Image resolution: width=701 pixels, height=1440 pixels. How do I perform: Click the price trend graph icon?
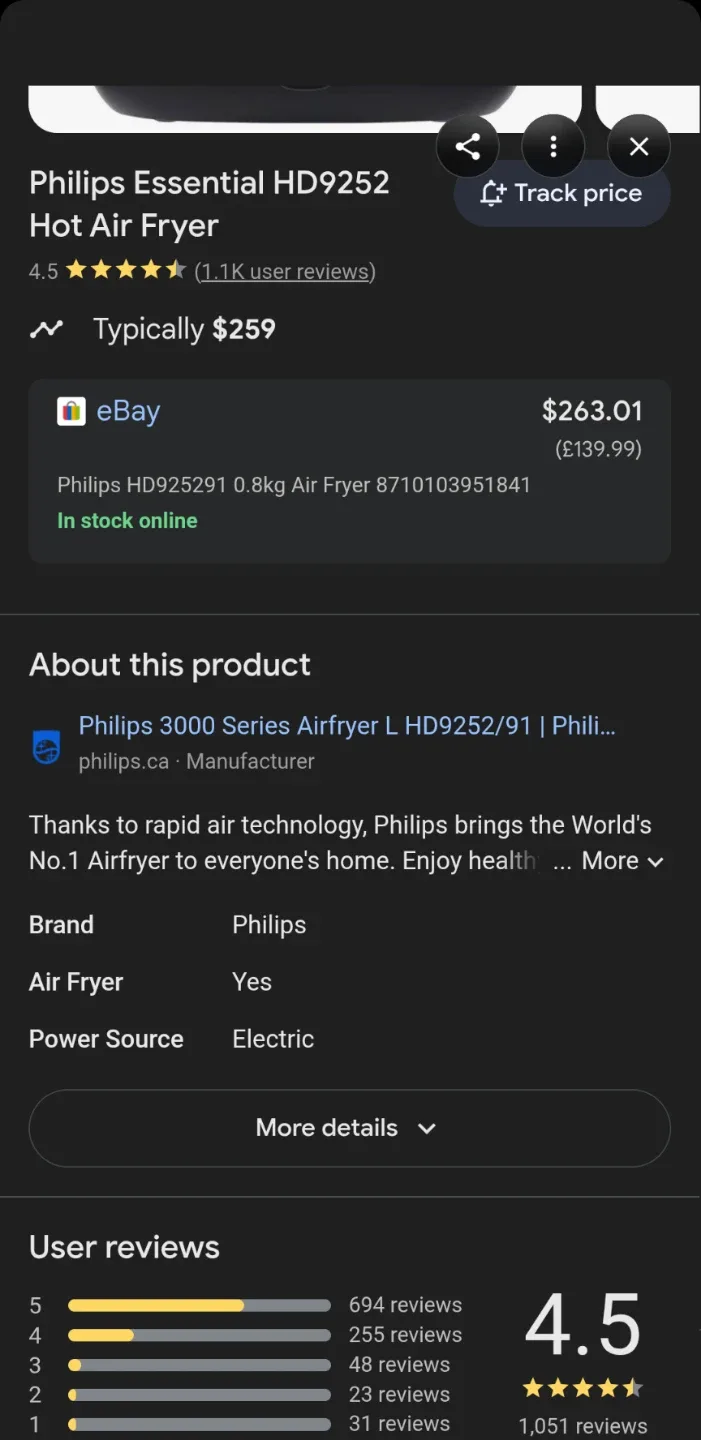(x=46, y=328)
